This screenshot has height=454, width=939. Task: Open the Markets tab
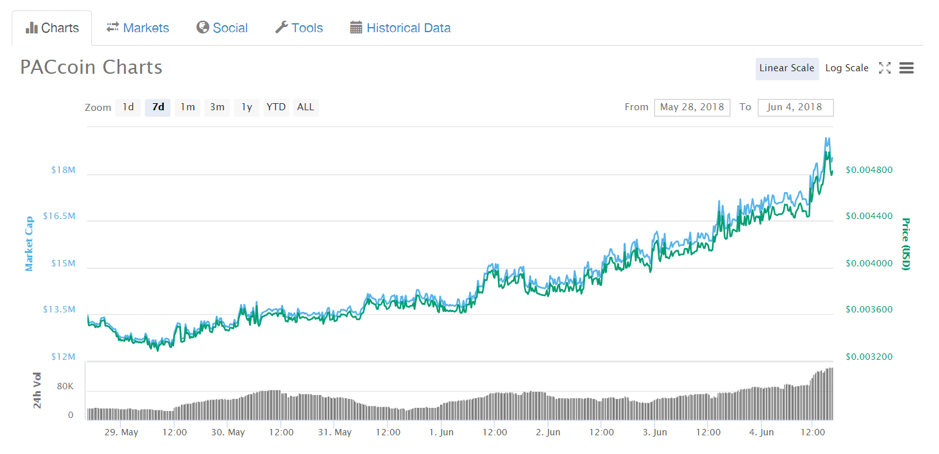pyautogui.click(x=138, y=28)
